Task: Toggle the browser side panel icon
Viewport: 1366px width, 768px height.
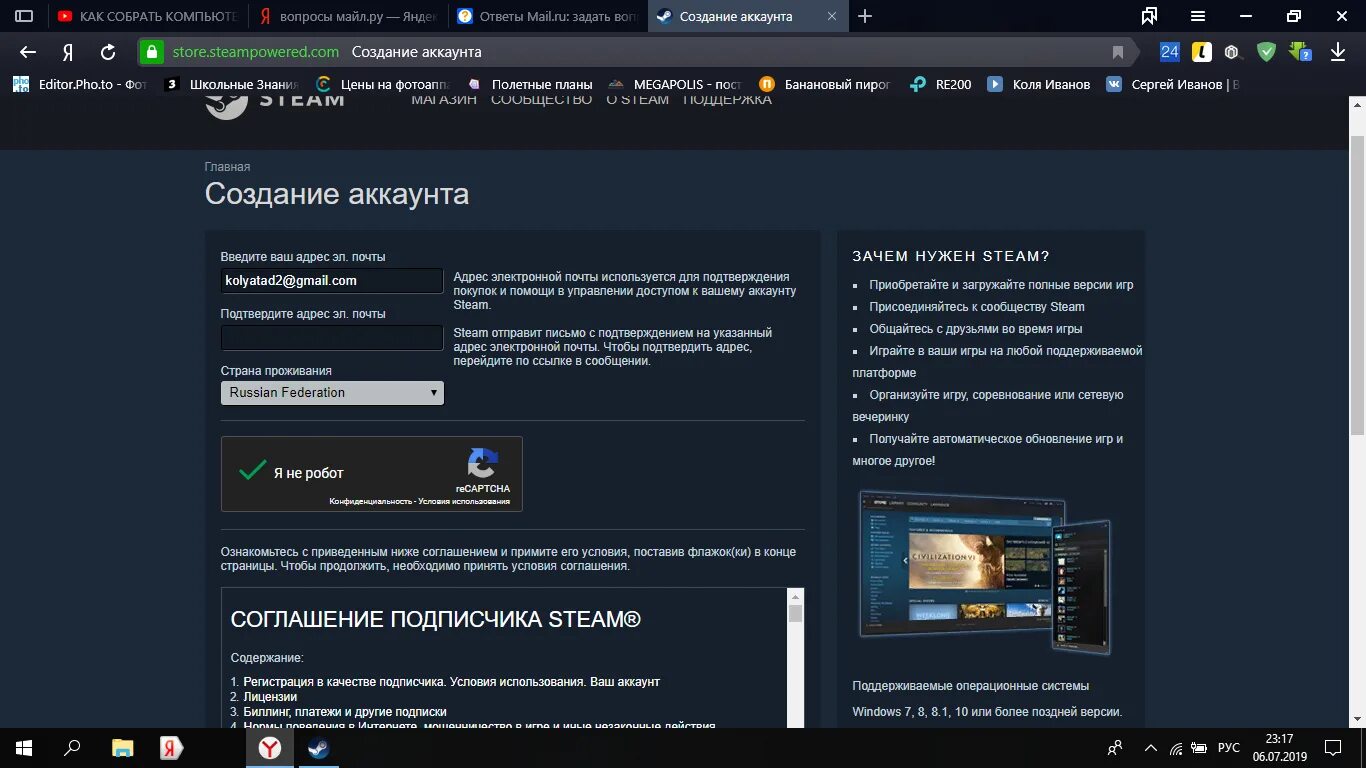Action: (24, 16)
